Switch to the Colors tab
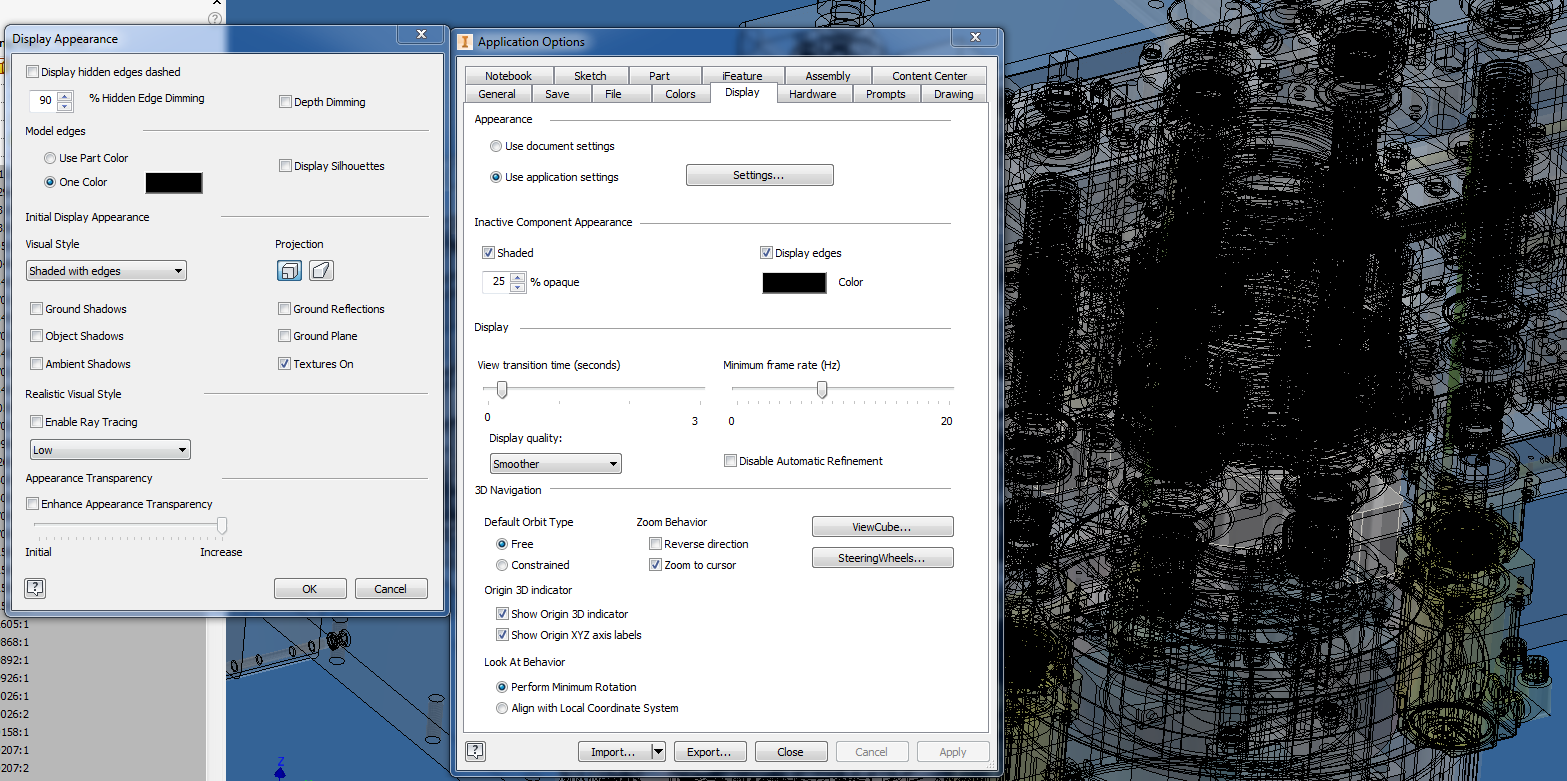1567x781 pixels. 681,93
